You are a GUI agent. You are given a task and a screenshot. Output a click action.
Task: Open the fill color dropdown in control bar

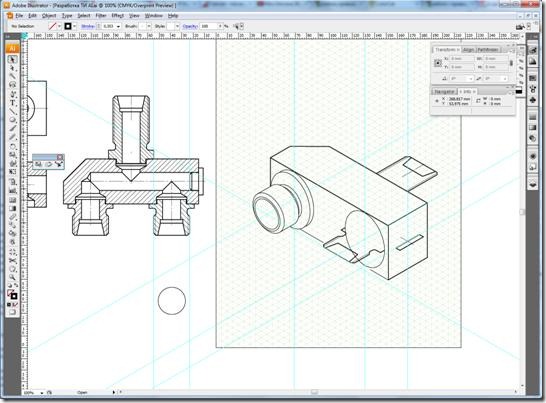pyautogui.click(x=59, y=26)
